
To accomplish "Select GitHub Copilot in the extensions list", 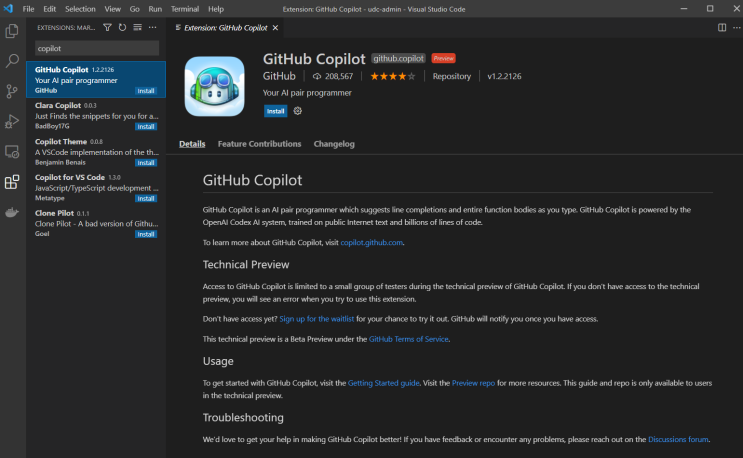I will [x=96, y=80].
